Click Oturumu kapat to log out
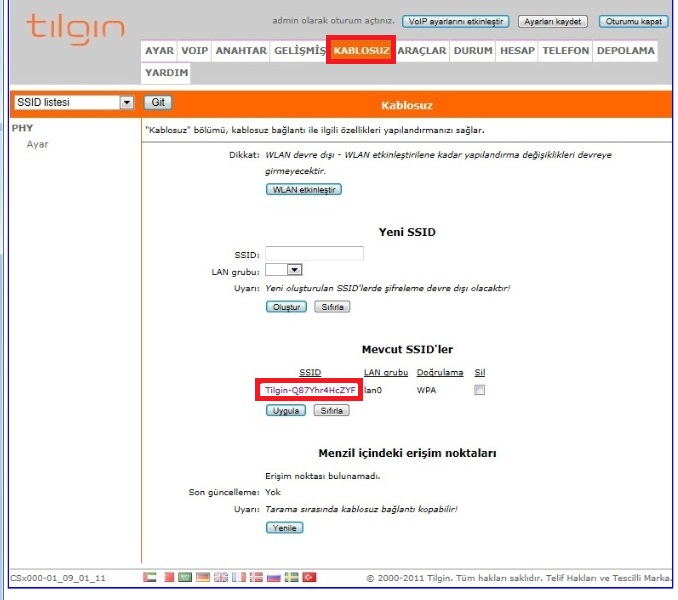678x600 pixels. pyautogui.click(x=633, y=21)
